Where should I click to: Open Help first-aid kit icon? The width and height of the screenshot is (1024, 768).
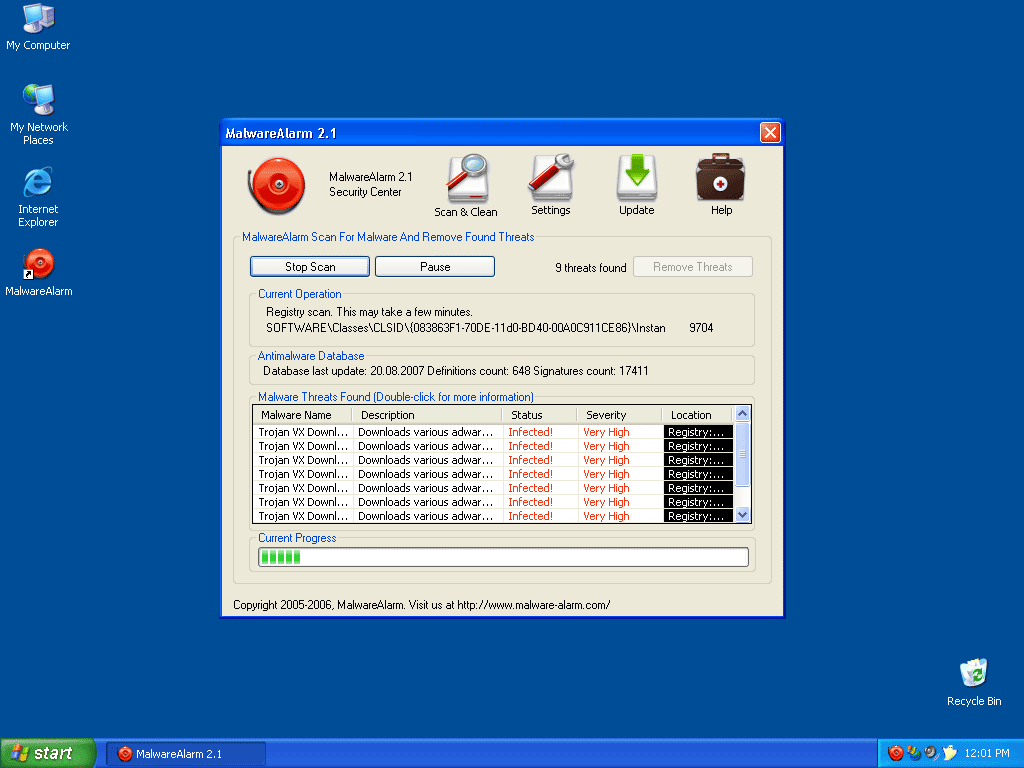720,178
